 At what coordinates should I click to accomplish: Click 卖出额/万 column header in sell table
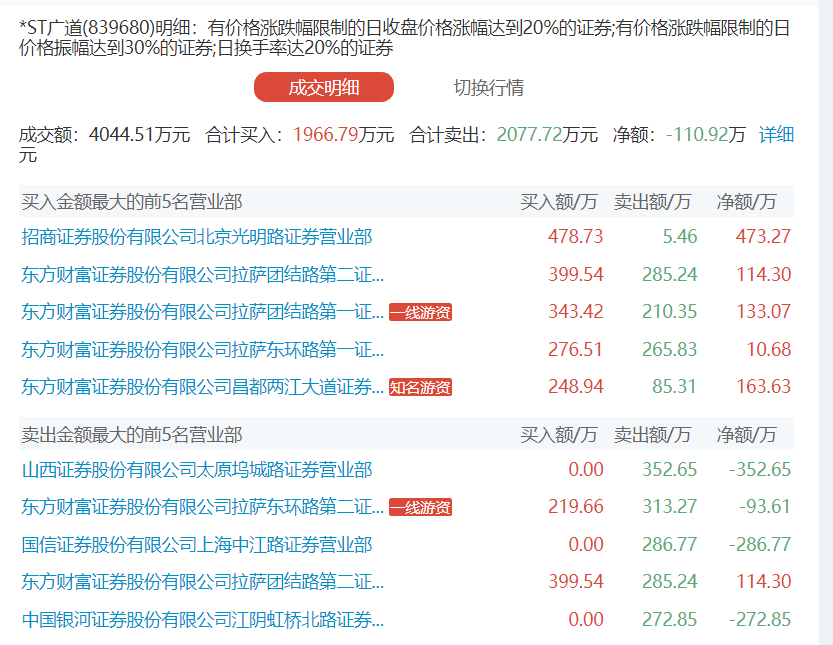[x=652, y=435]
